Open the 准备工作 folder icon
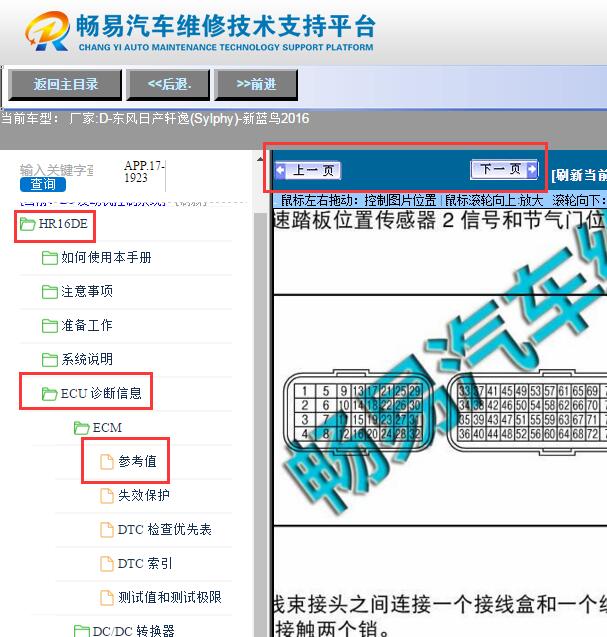Image resolution: width=607 pixels, height=637 pixels. (x=50, y=325)
